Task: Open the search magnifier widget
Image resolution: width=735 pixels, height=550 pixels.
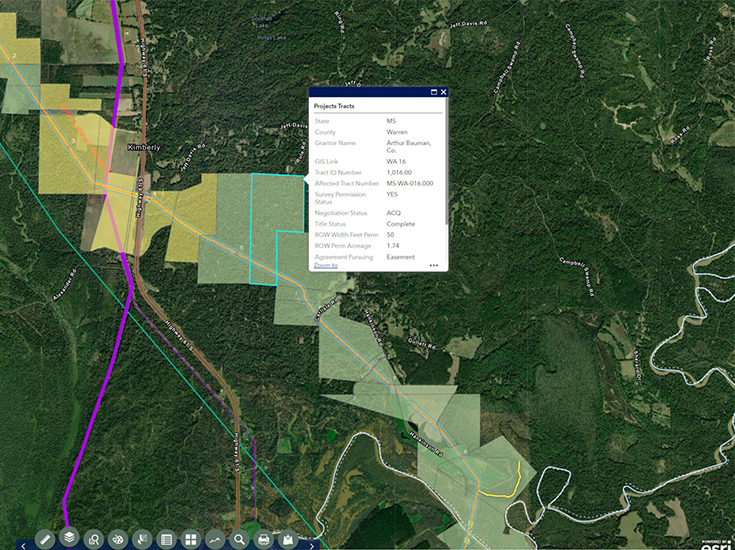Action: click(240, 539)
